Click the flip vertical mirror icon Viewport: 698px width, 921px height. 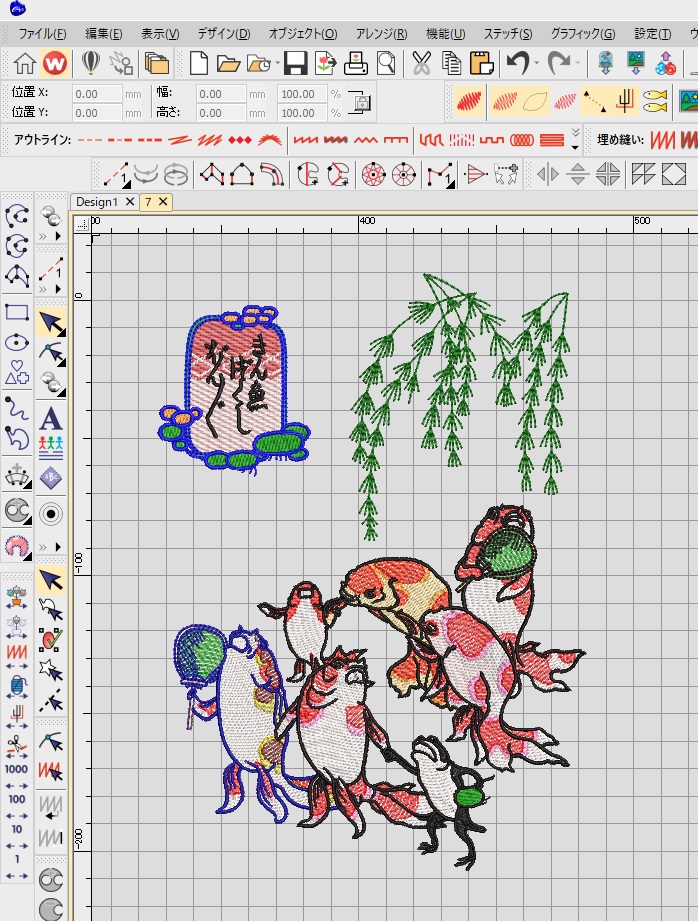tap(578, 174)
